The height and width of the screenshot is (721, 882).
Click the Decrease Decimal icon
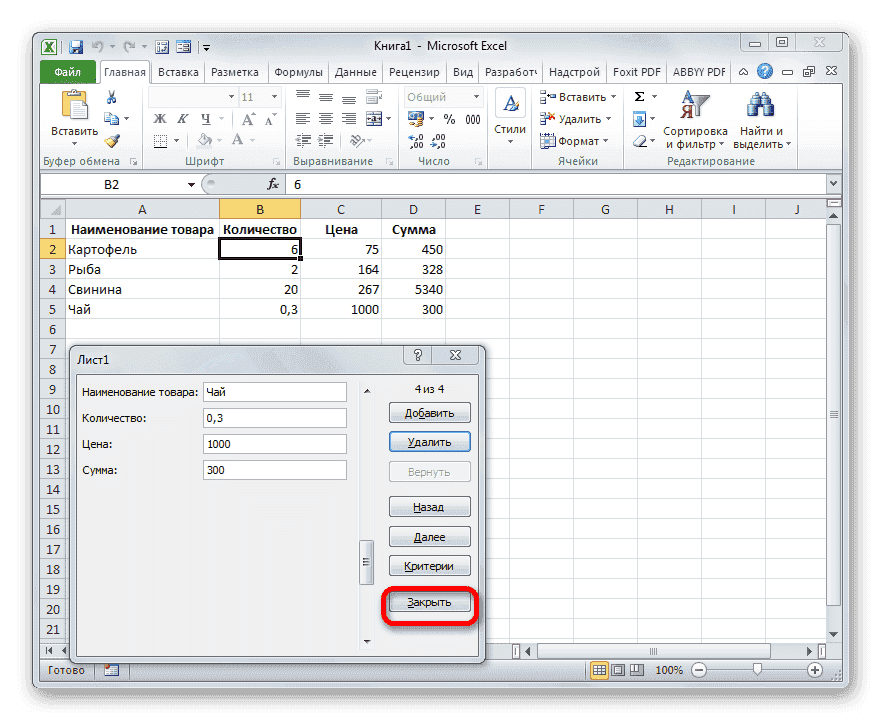436,143
